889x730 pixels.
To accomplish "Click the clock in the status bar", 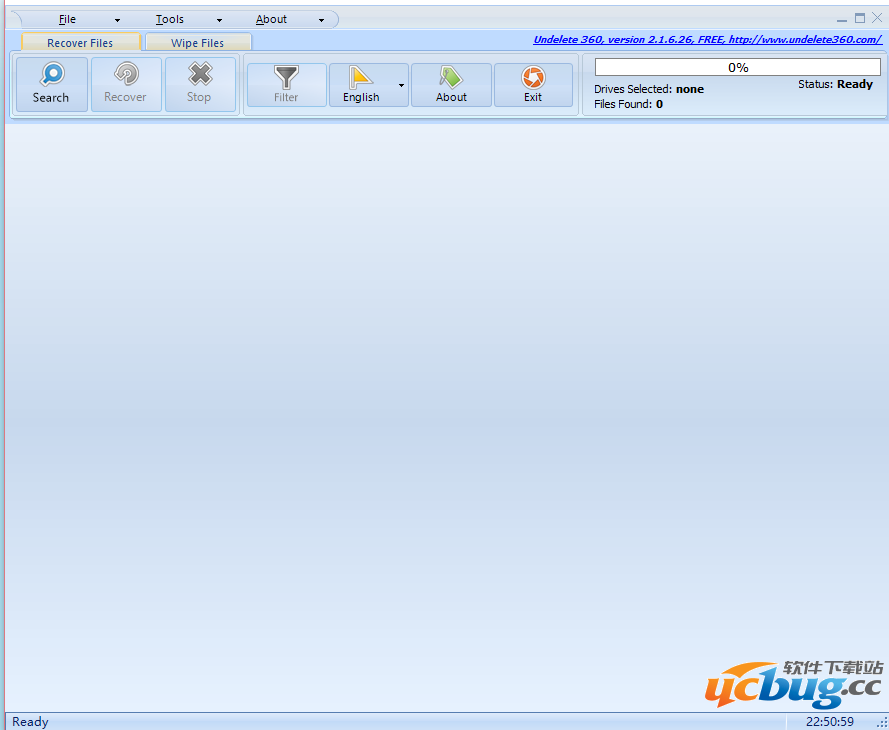I will pos(830,722).
